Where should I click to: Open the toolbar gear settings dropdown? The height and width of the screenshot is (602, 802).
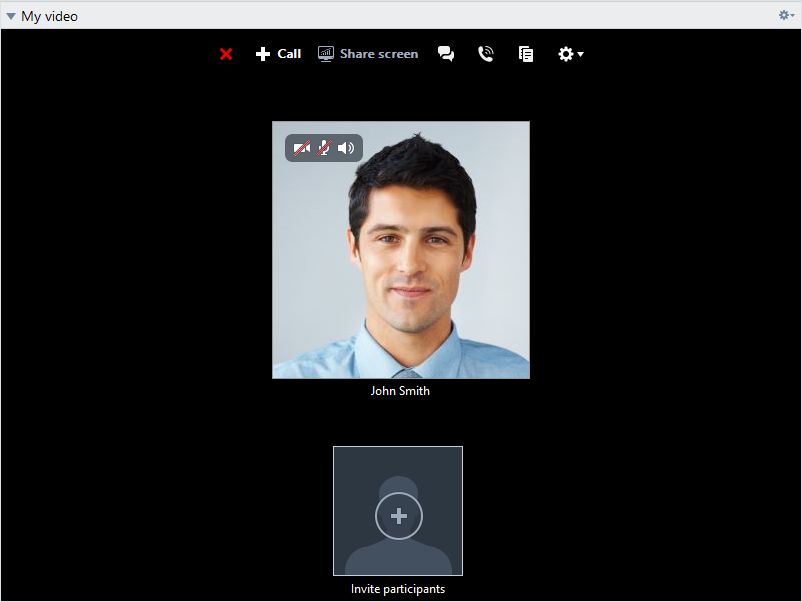tap(570, 54)
